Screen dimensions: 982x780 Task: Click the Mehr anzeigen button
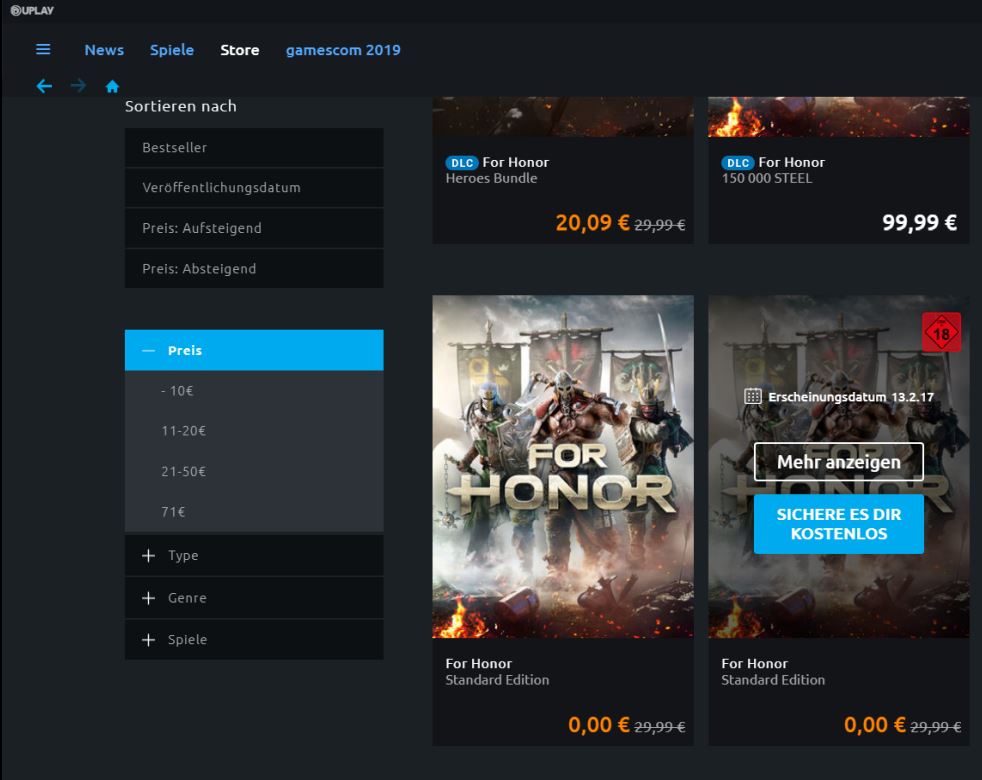pos(839,462)
